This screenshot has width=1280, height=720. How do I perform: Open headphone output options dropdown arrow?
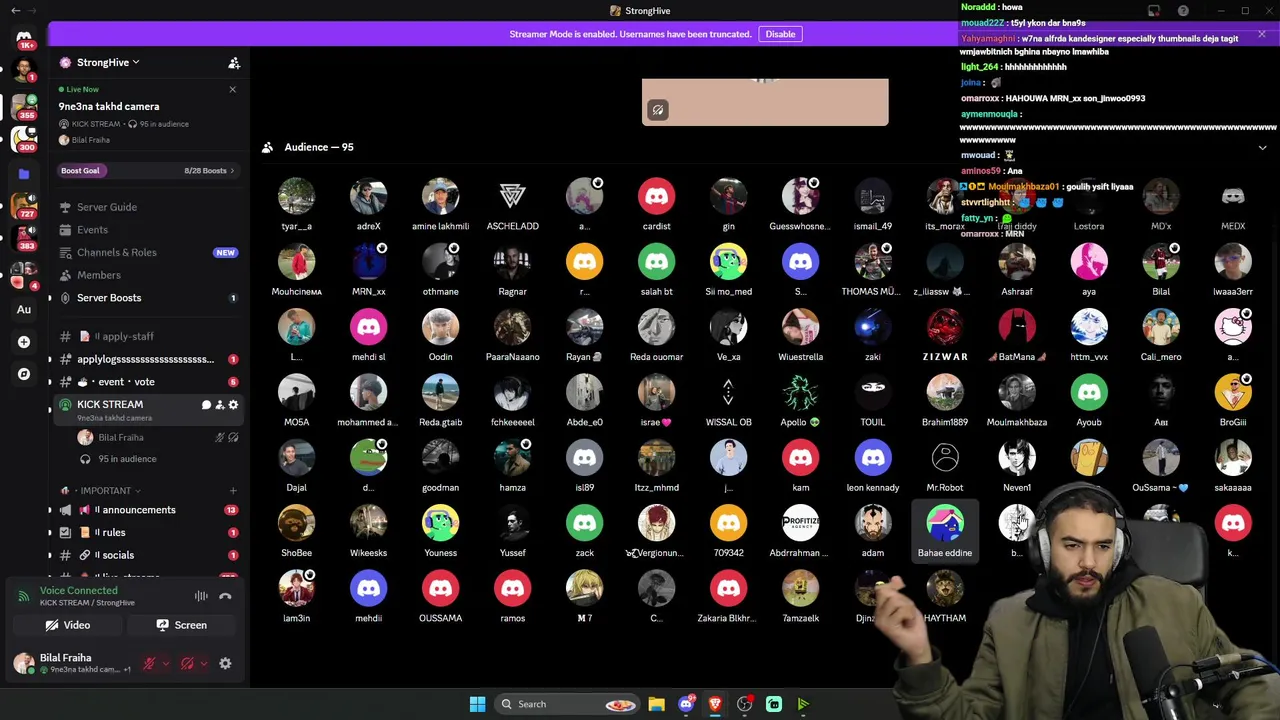(x=203, y=663)
